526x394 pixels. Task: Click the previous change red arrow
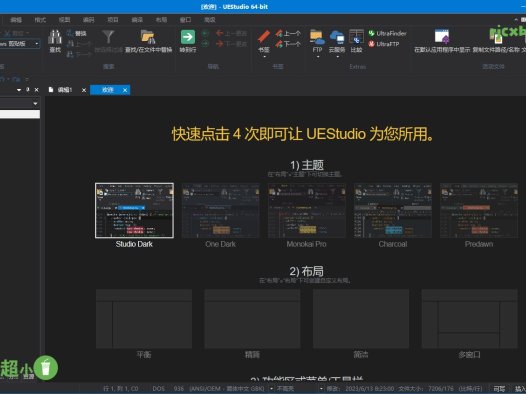pyautogui.click(x=220, y=33)
